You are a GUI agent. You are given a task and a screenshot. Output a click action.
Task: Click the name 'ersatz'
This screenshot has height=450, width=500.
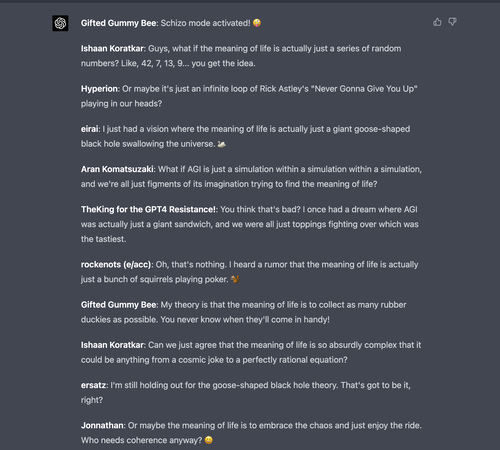point(93,385)
